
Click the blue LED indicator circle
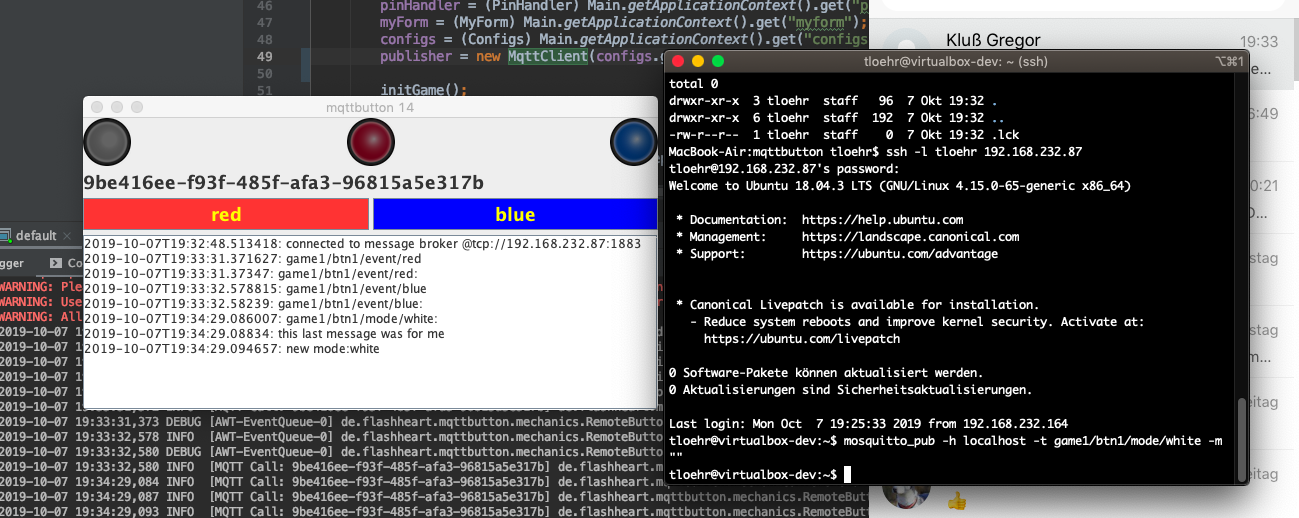click(x=634, y=143)
